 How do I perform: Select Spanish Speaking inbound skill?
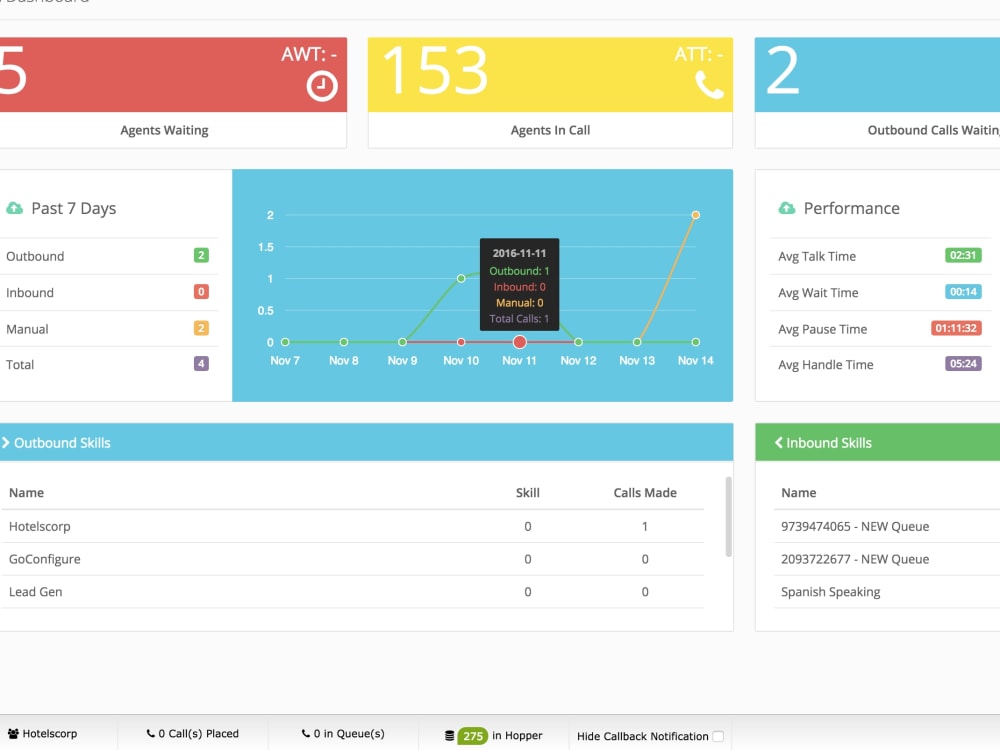coord(830,592)
